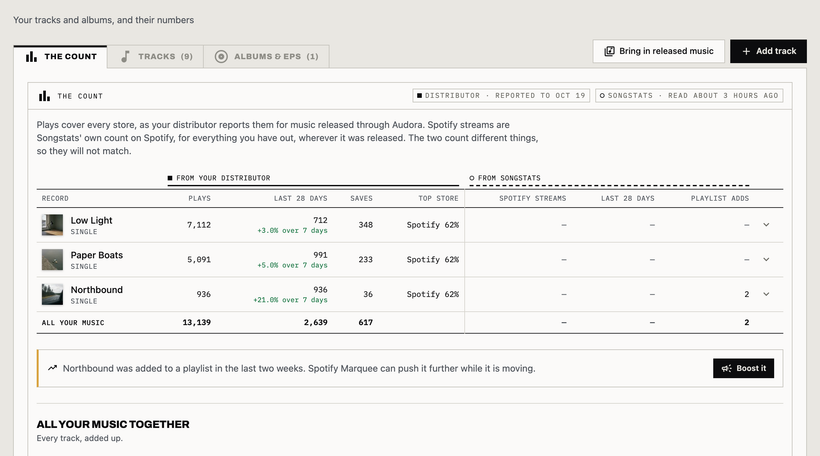This screenshot has height=456, width=820.
Task: Expand the Paper Boats row
Action: coord(766,259)
